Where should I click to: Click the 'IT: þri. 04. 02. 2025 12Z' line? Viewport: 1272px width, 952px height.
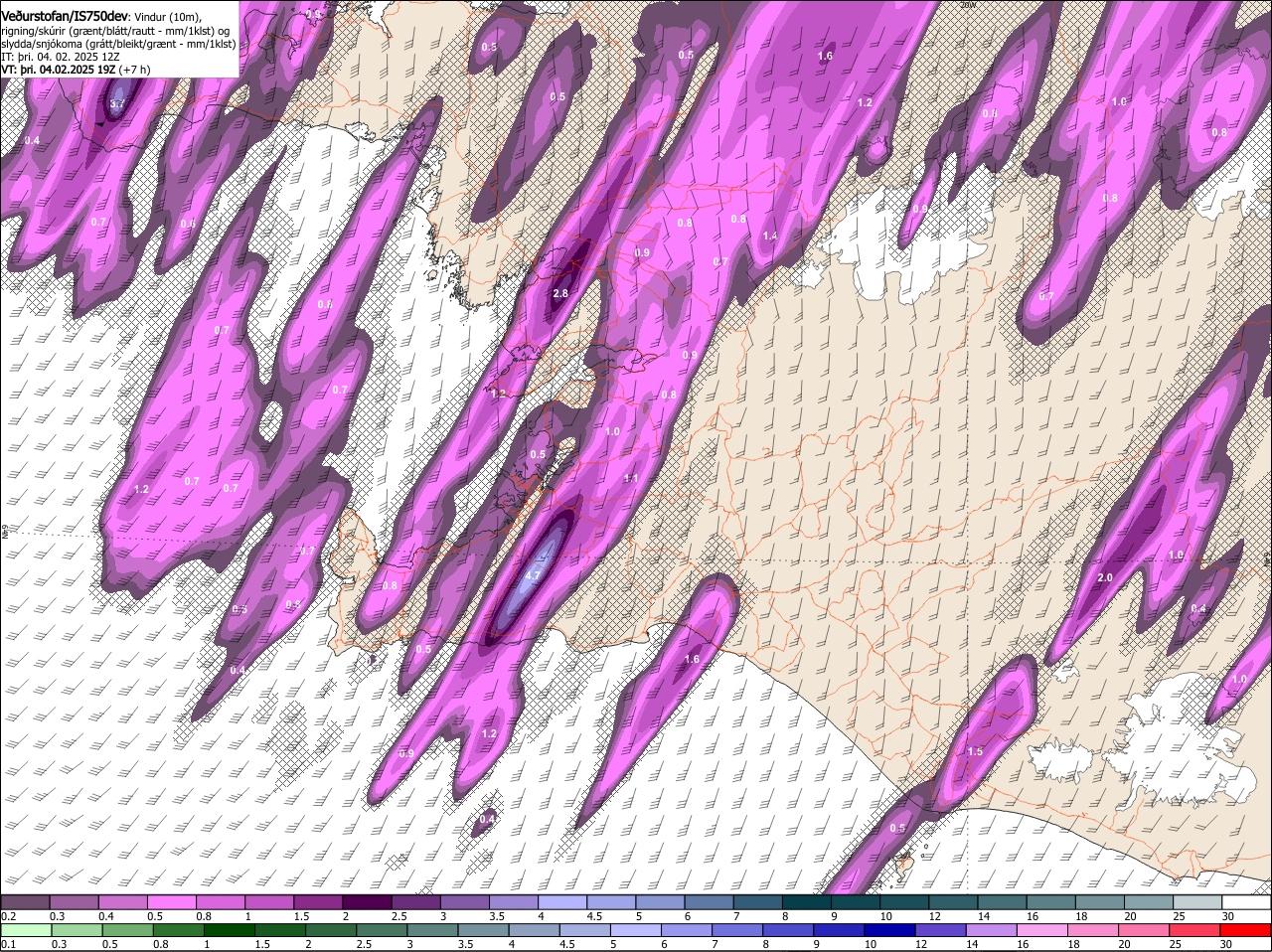tap(62, 57)
